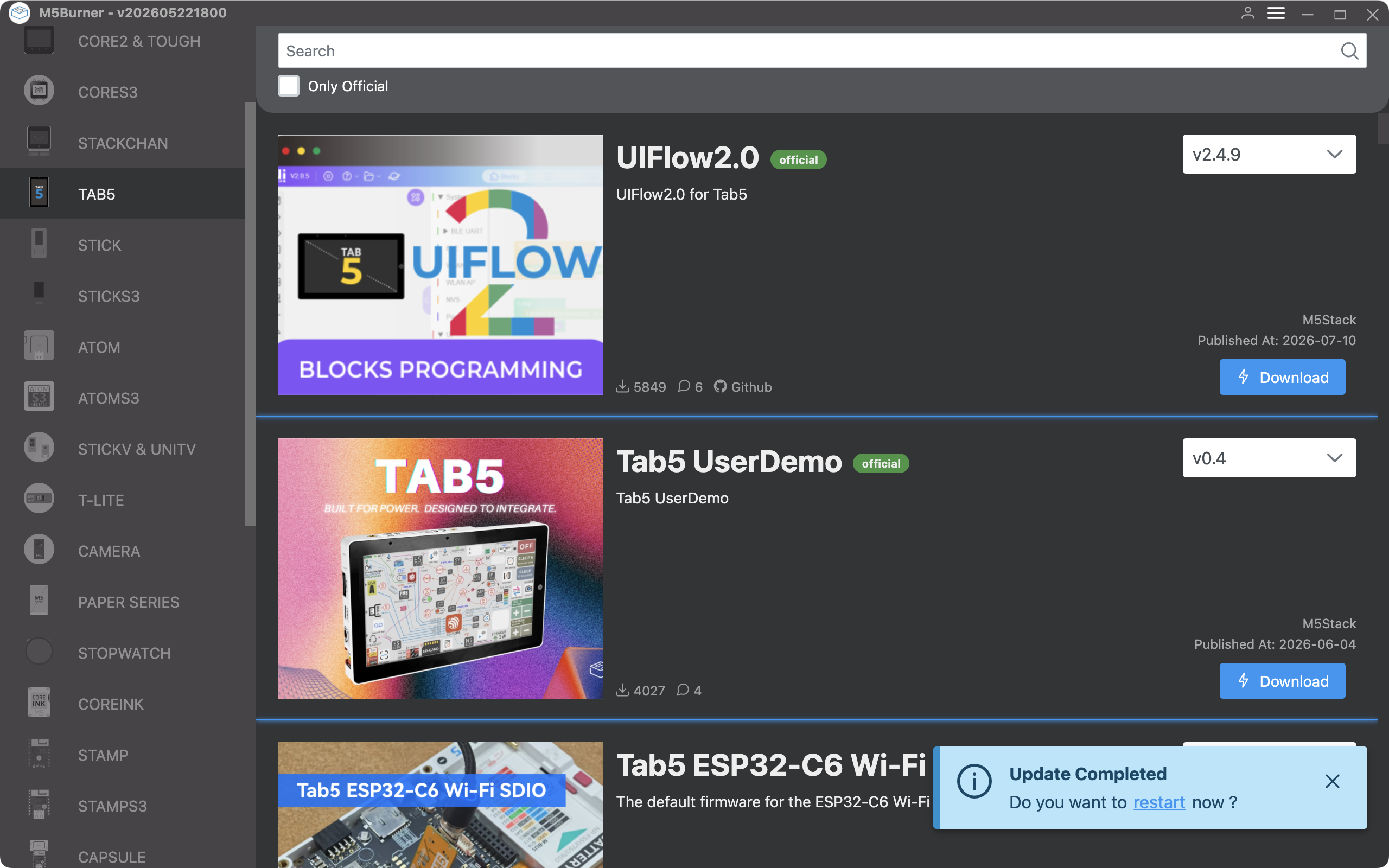
Task: Expand the Tab5 UserDemo v0.4 version dropdown
Action: click(x=1269, y=458)
